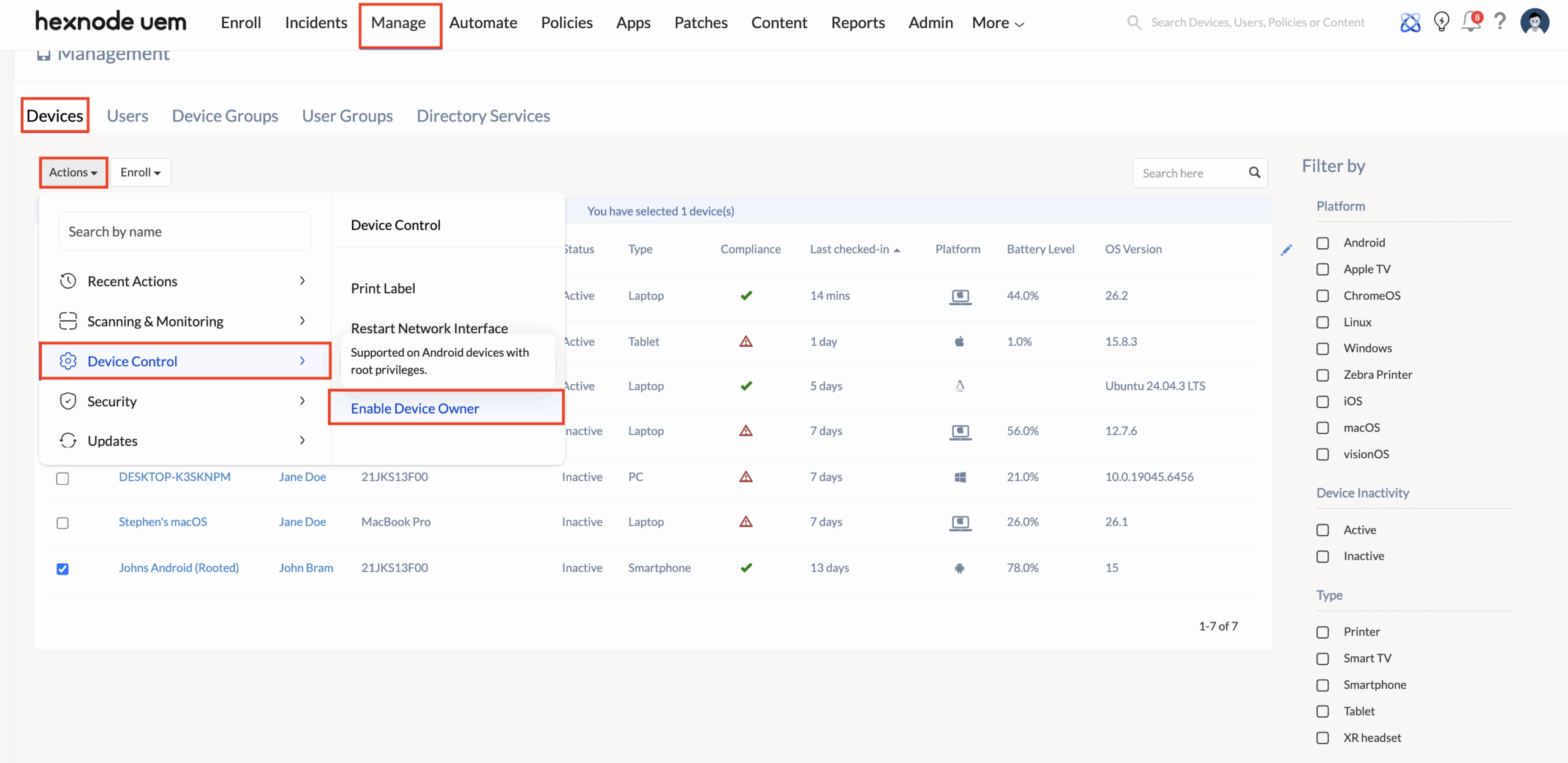Check the Android platform filter
This screenshot has height=763, width=1568.
(1323, 243)
